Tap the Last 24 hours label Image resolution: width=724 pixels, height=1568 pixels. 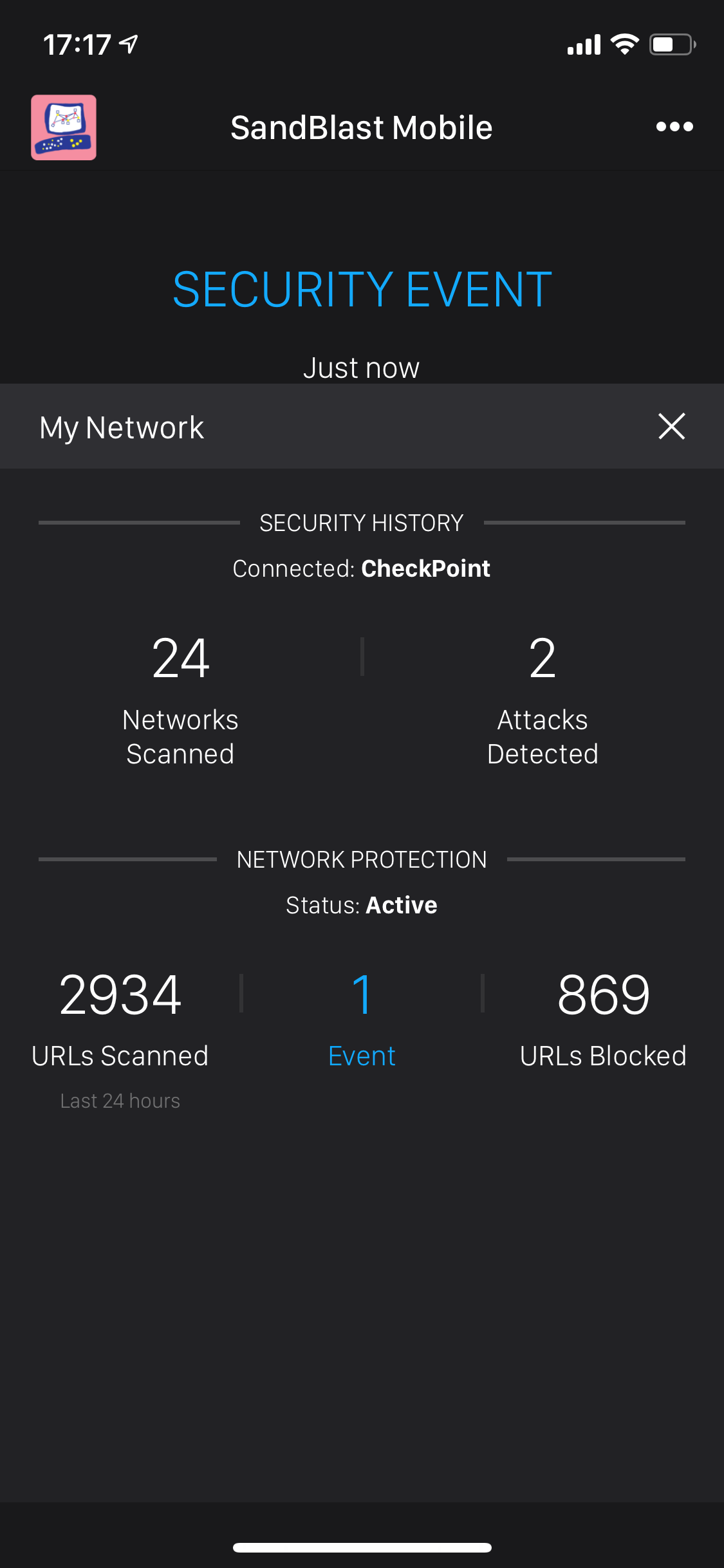(120, 1101)
